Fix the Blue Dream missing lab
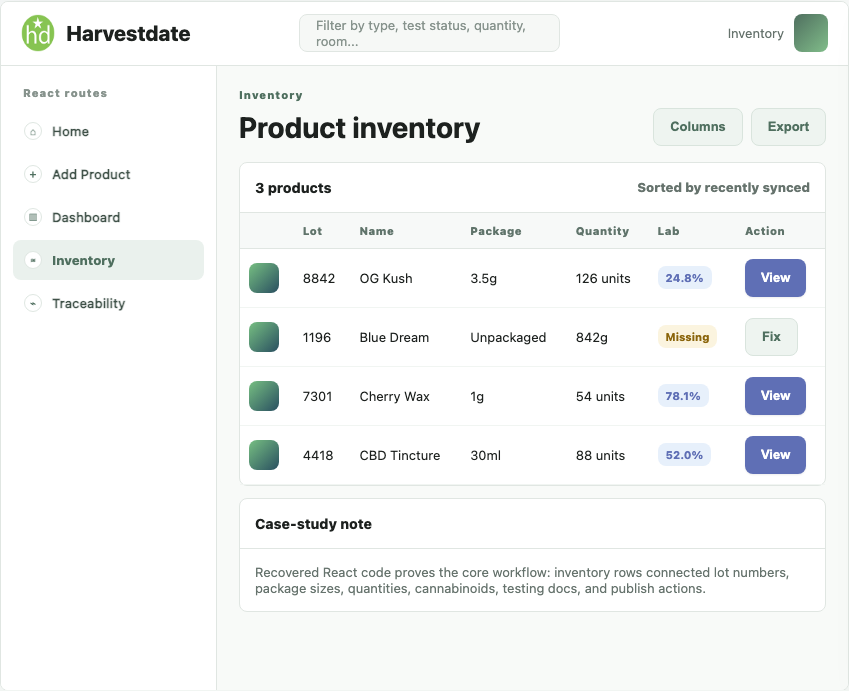The height and width of the screenshot is (691, 849). (771, 337)
